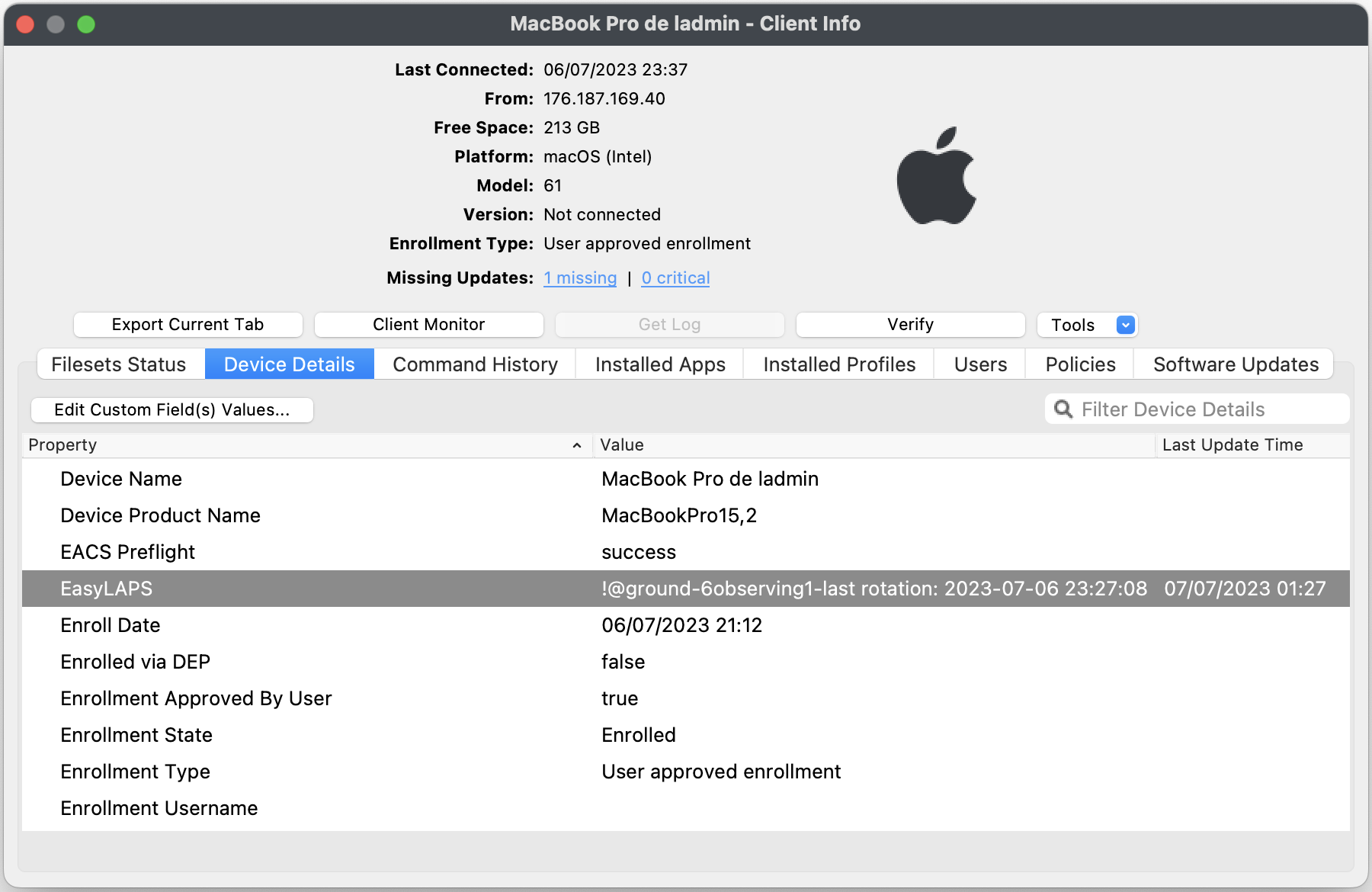Screen dimensions: 1372x892
Task: Select the Enrollment Username row
Action: pyautogui.click(x=686, y=808)
